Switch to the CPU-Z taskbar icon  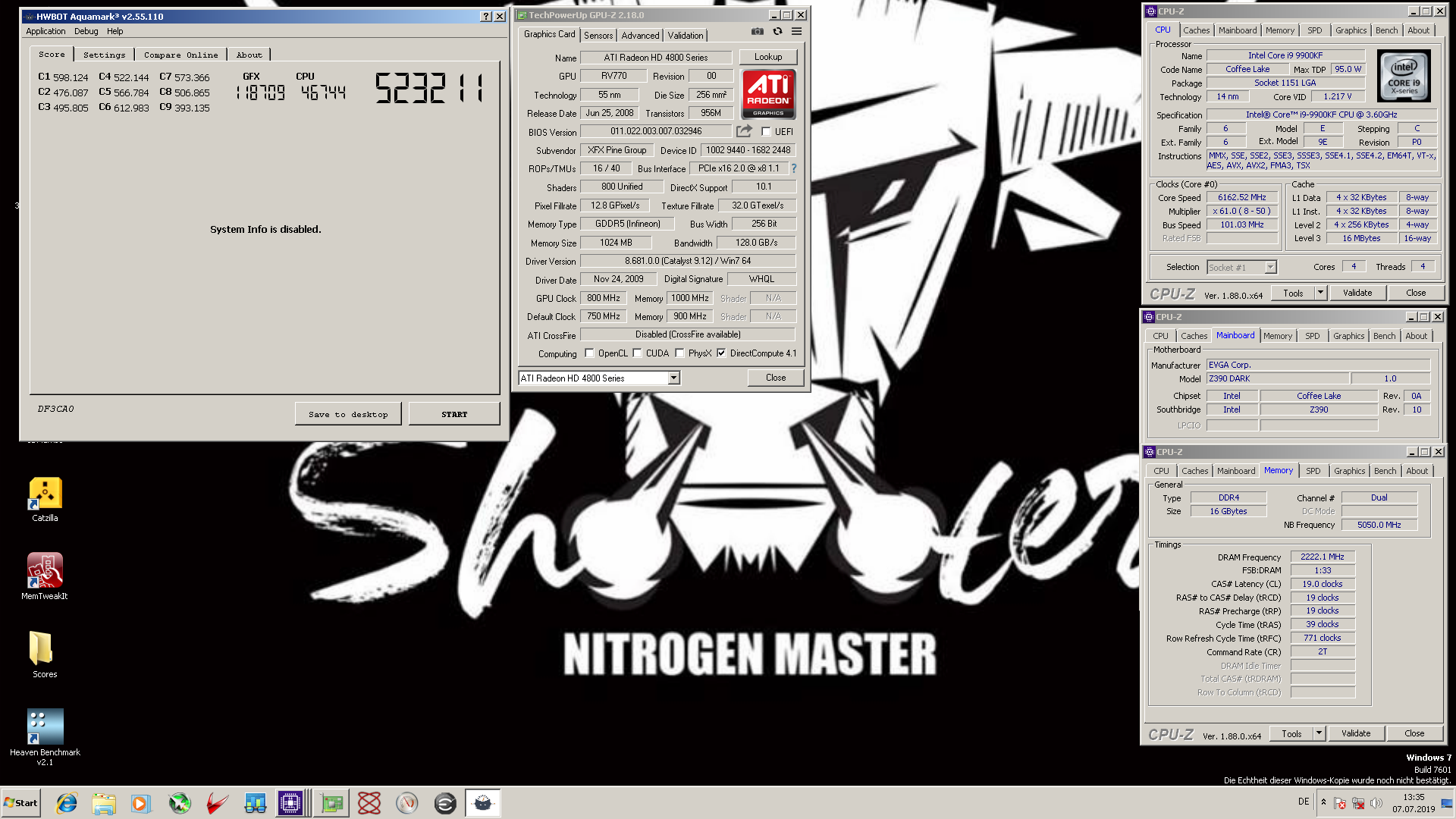coord(290,803)
